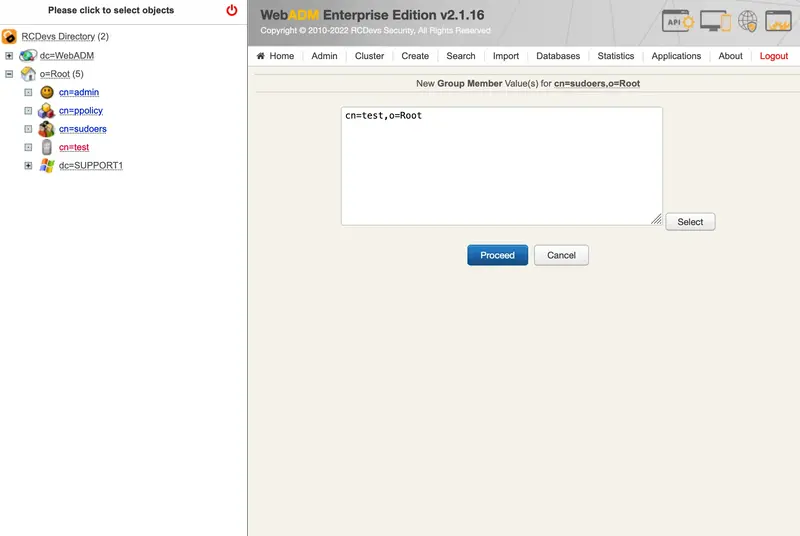The image size is (800, 536).
Task: Click the red Logout link
Action: (x=774, y=56)
